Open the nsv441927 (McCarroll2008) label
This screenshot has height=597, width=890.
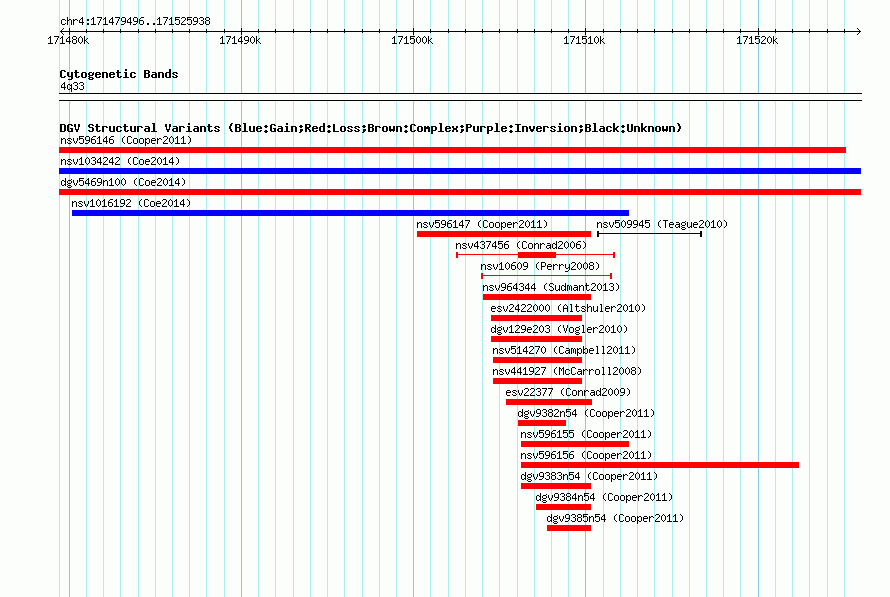pyautogui.click(x=567, y=371)
